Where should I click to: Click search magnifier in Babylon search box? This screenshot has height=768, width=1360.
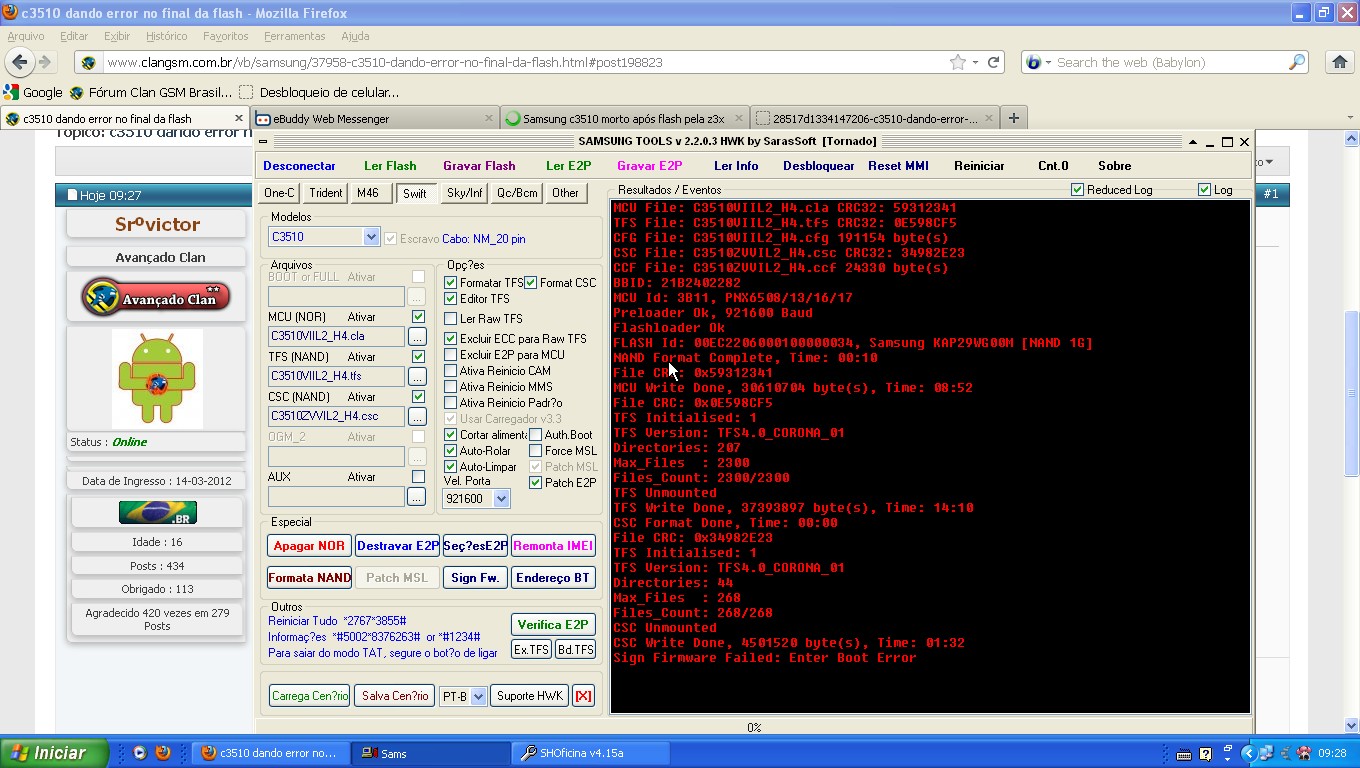(1297, 62)
